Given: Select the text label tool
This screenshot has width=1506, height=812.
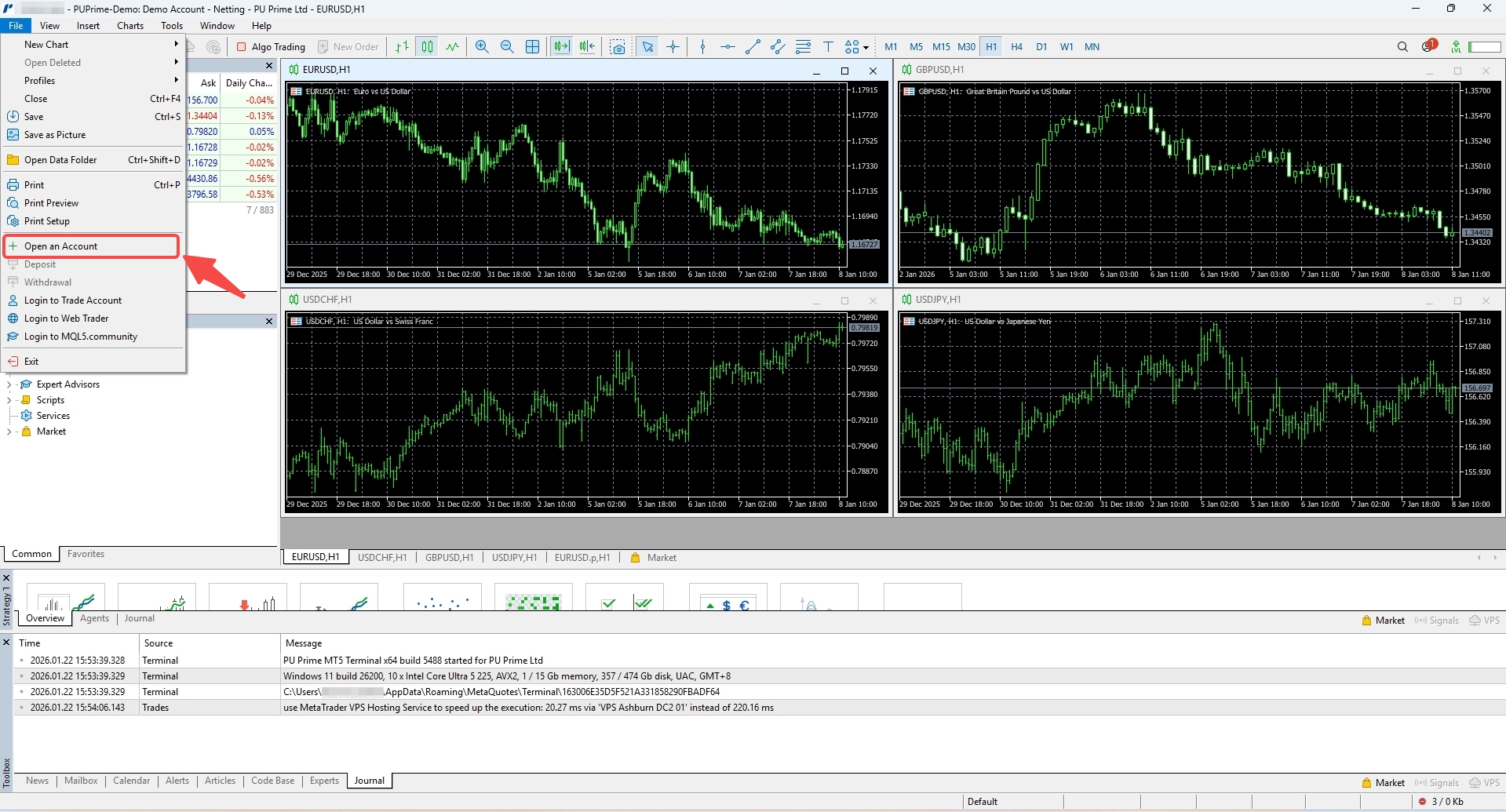Looking at the screenshot, I should 829,46.
